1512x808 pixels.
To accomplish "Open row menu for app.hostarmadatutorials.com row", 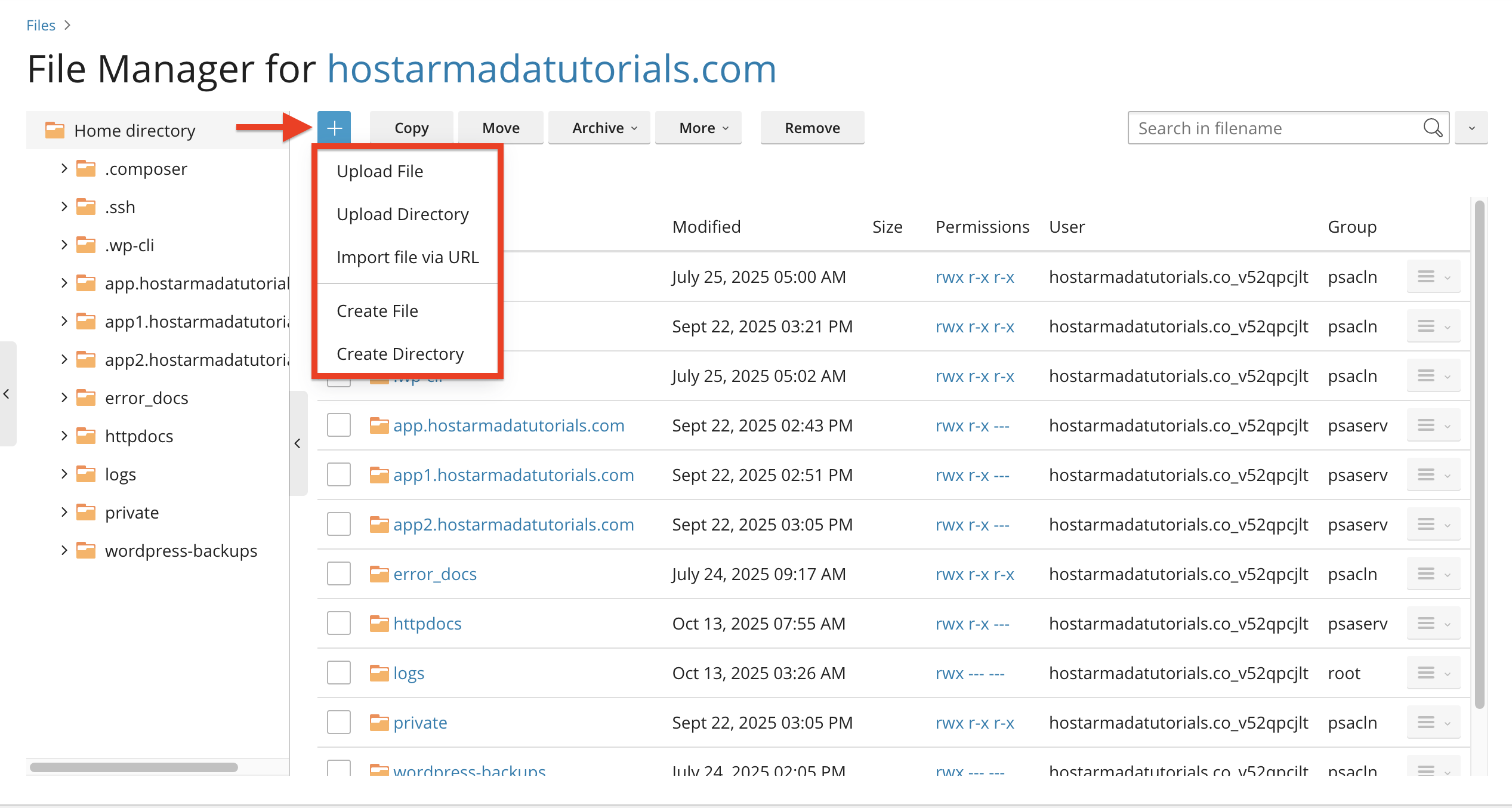I will coord(1433,425).
